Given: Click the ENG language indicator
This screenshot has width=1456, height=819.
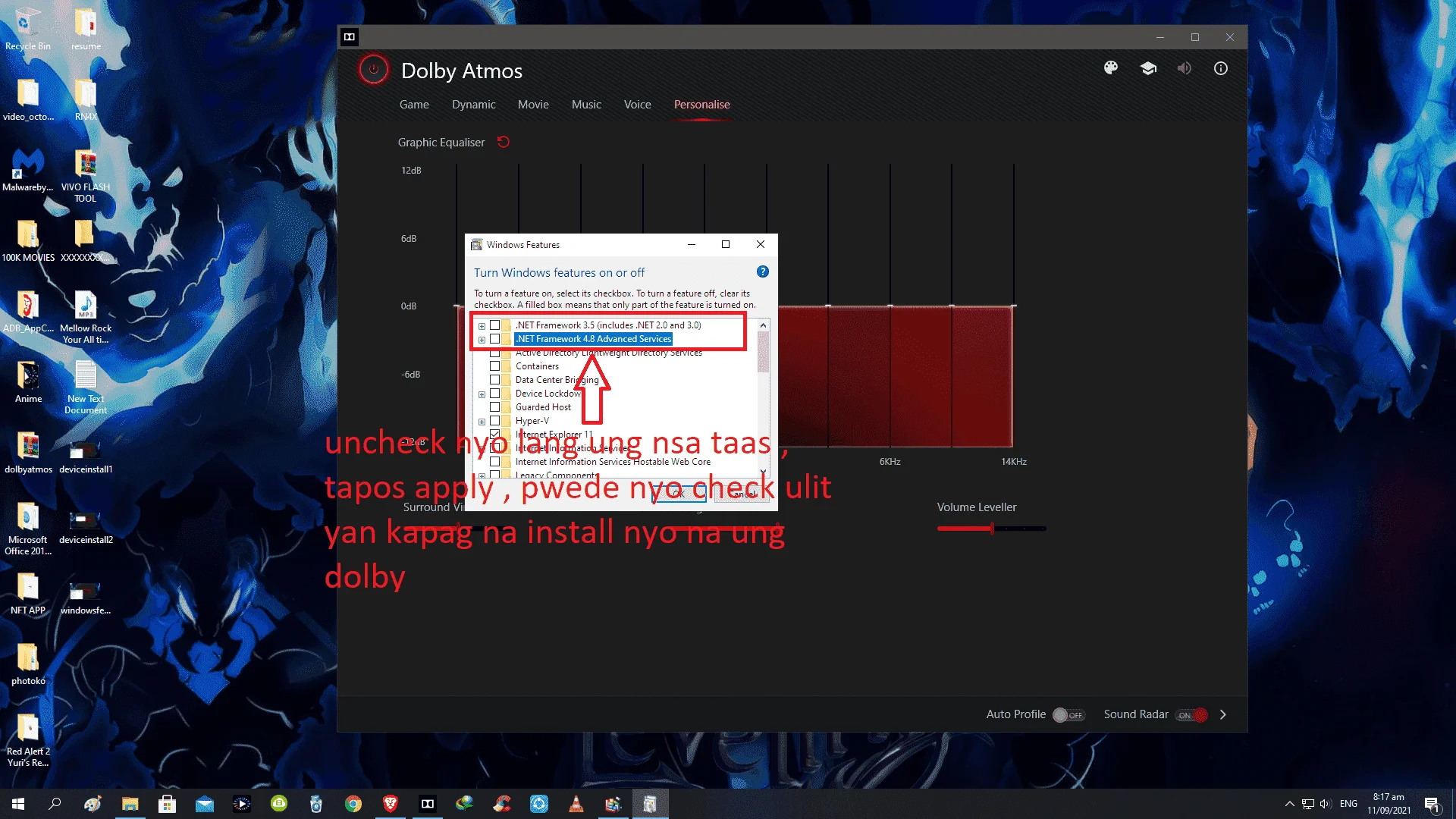Looking at the screenshot, I should (x=1348, y=804).
